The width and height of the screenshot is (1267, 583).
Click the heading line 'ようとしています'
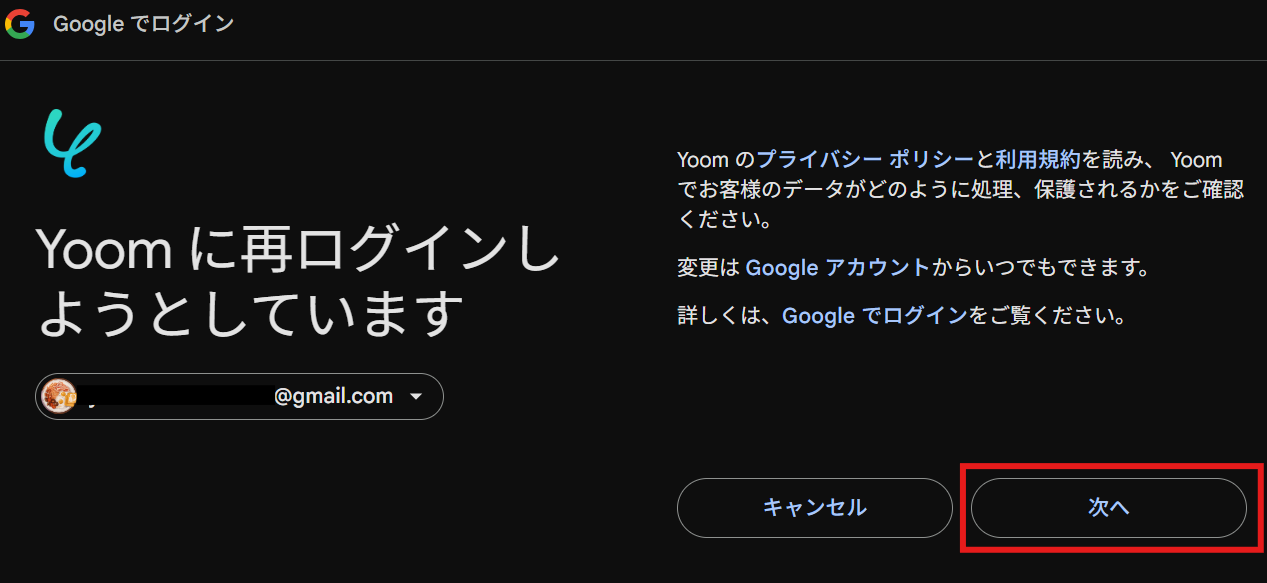pyautogui.click(x=251, y=313)
